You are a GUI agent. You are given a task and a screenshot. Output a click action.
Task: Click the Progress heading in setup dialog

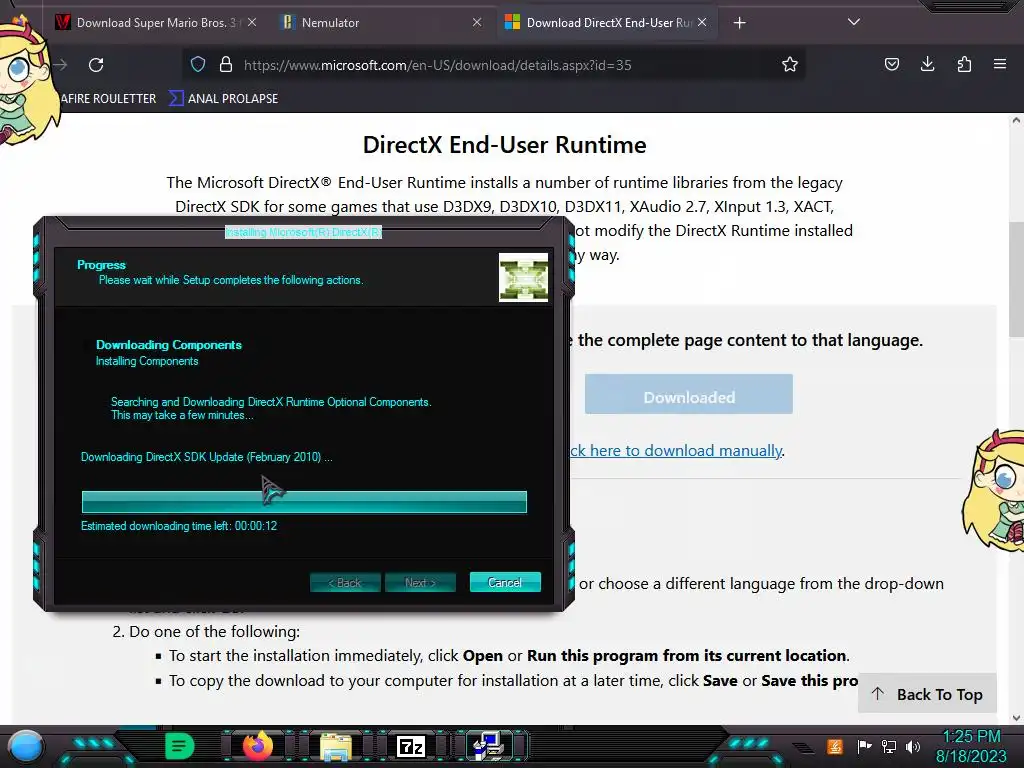click(x=101, y=264)
